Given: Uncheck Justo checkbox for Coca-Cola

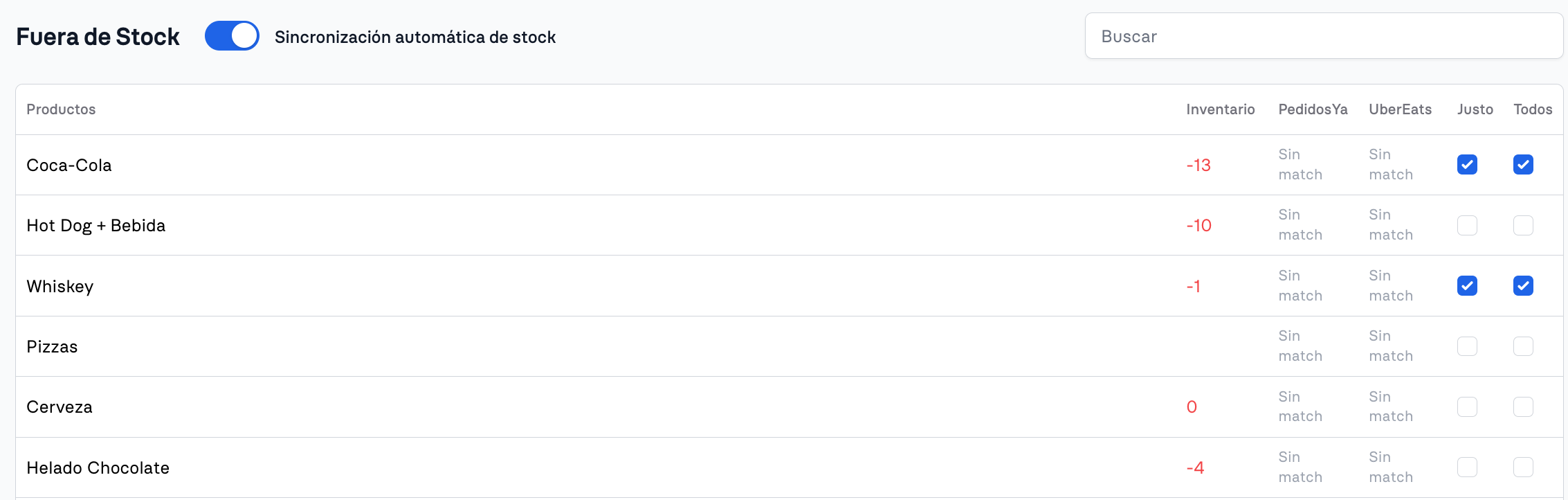Looking at the screenshot, I should [1467, 165].
